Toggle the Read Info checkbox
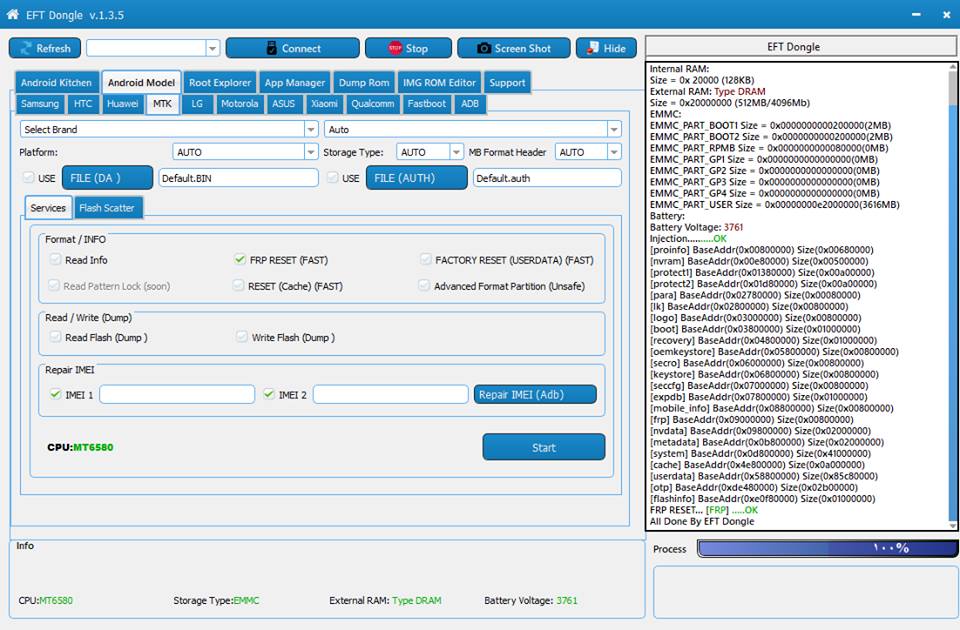 [55, 260]
